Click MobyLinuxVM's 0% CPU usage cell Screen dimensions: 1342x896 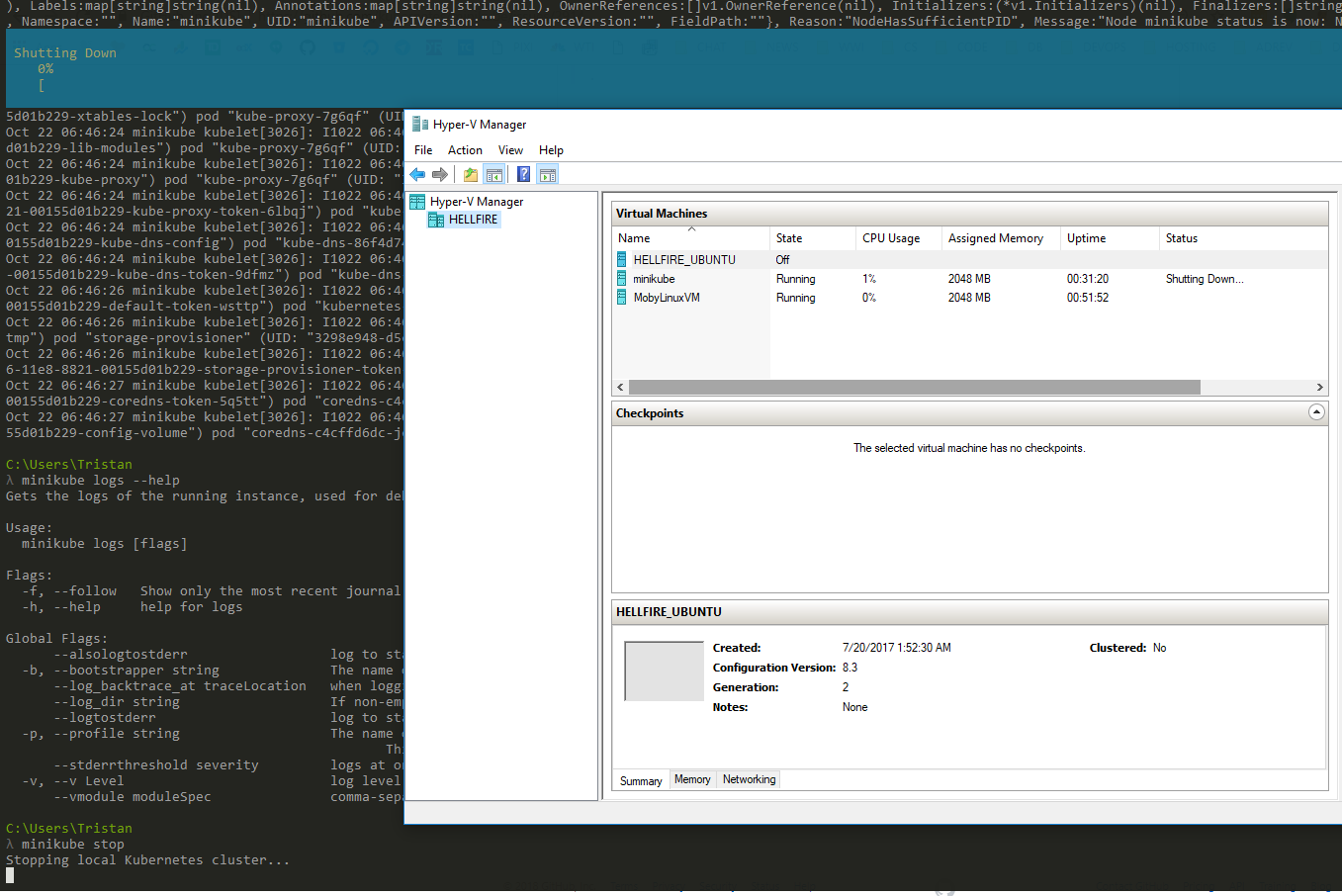tap(869, 298)
